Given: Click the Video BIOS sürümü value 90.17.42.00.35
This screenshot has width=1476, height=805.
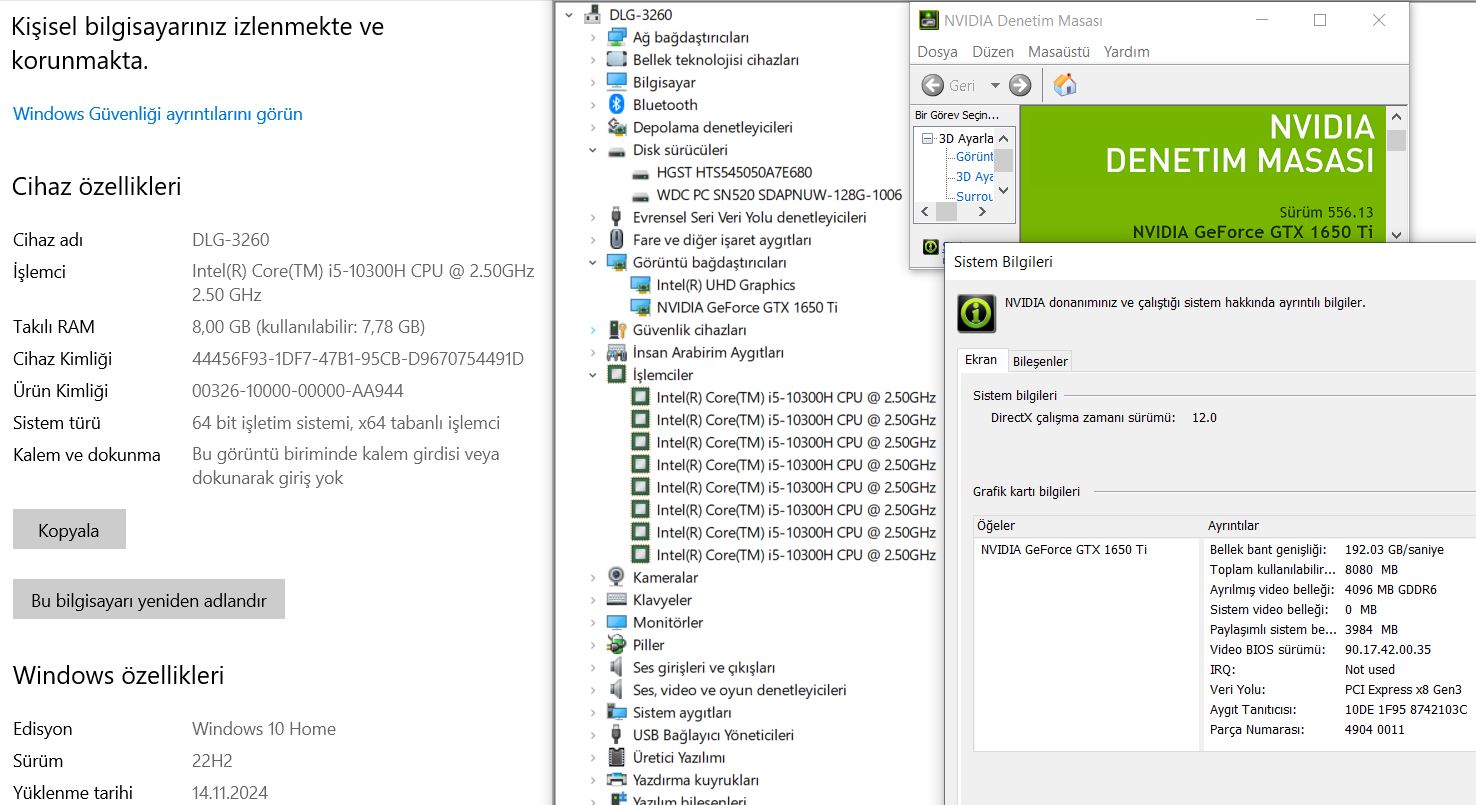Looking at the screenshot, I should coord(1388,649).
